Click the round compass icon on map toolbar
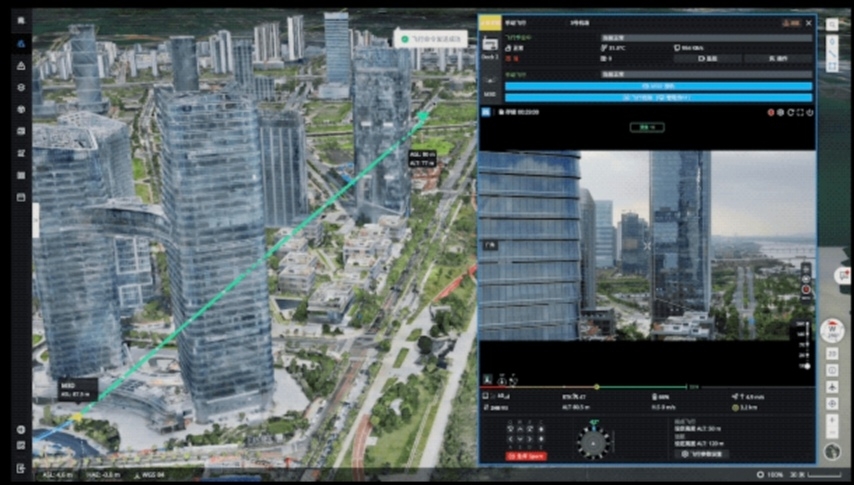 click(831, 332)
